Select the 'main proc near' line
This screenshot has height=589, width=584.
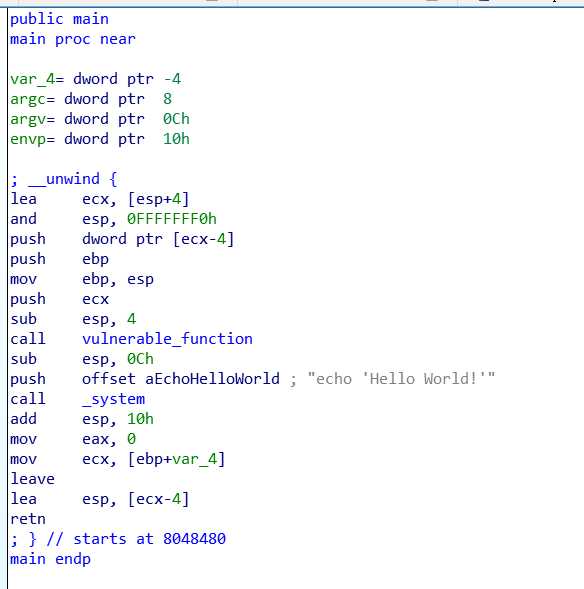click(73, 39)
